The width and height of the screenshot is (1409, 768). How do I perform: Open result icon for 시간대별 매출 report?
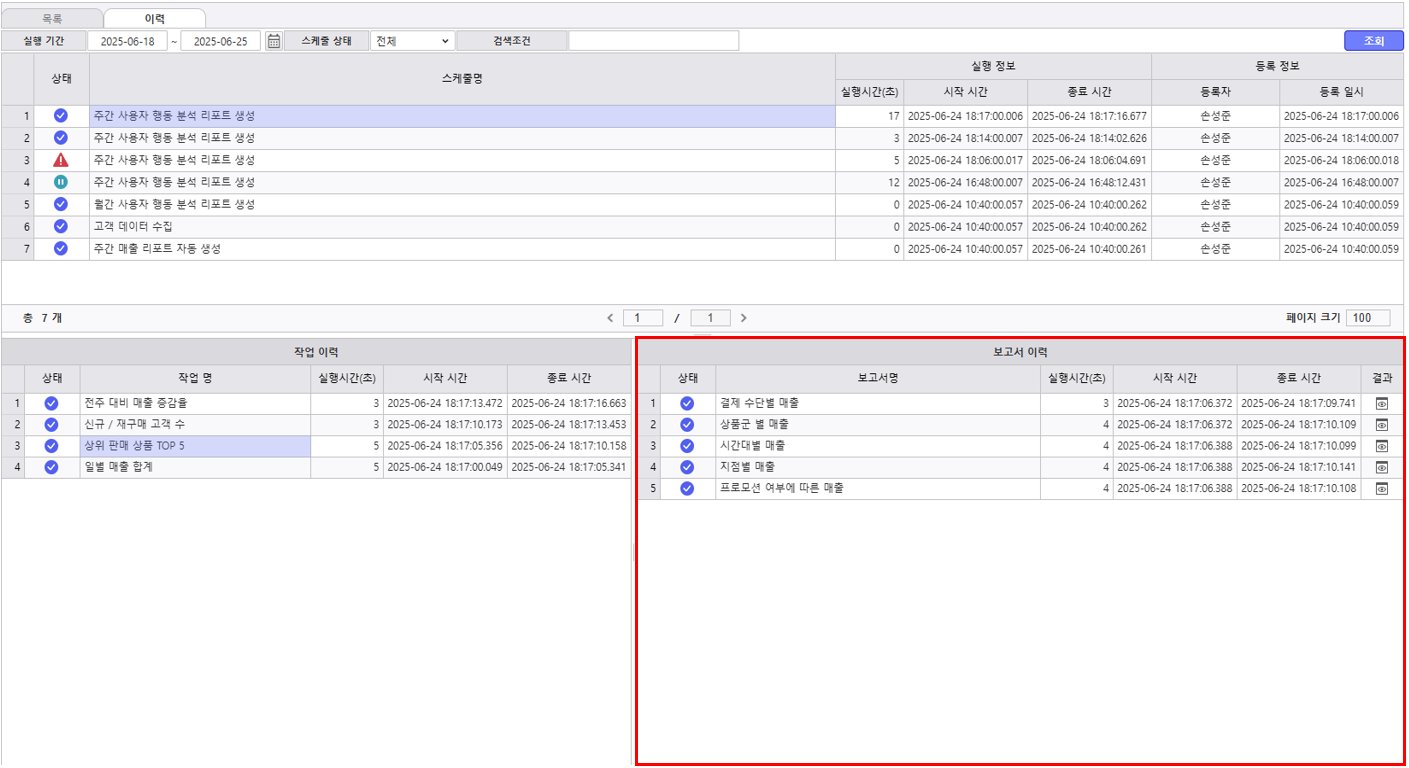1382,446
